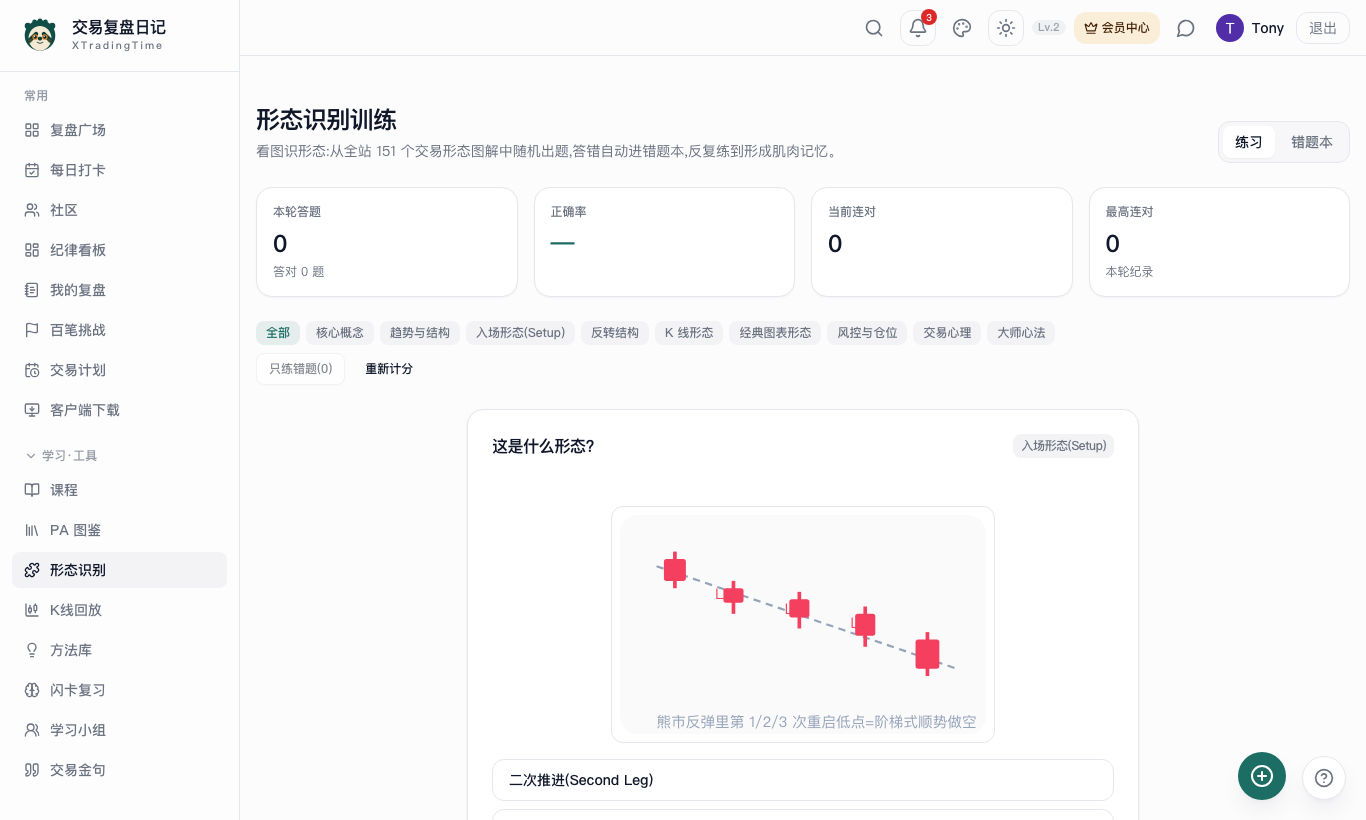Filter by 核心概念 category
Image resolution: width=1366 pixels, height=820 pixels.
pos(340,333)
